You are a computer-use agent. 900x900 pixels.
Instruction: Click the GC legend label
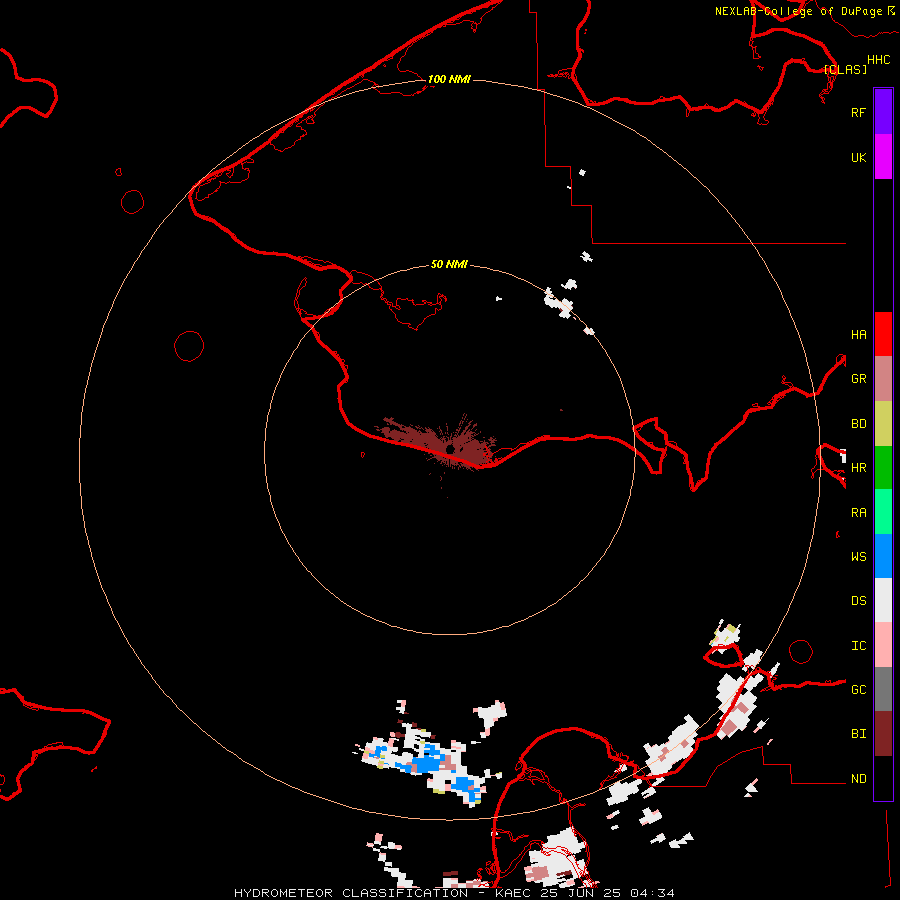click(858, 690)
